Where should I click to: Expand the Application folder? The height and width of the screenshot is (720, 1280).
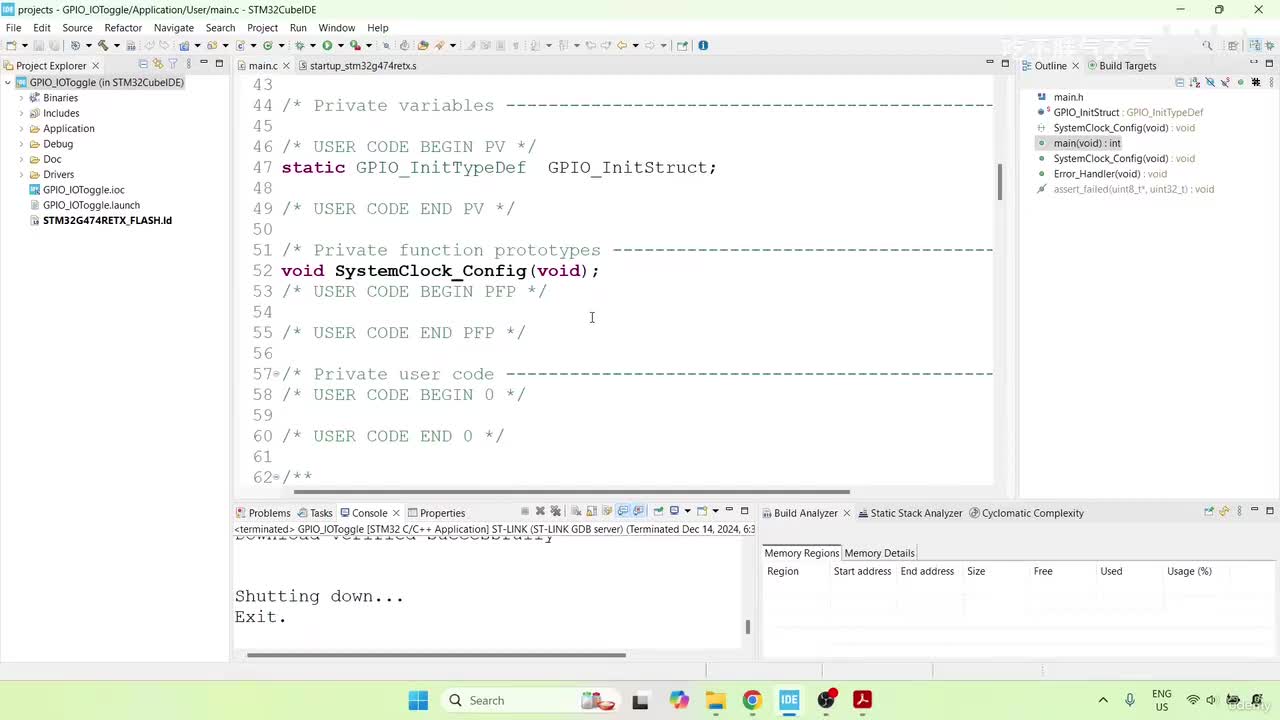point(21,129)
